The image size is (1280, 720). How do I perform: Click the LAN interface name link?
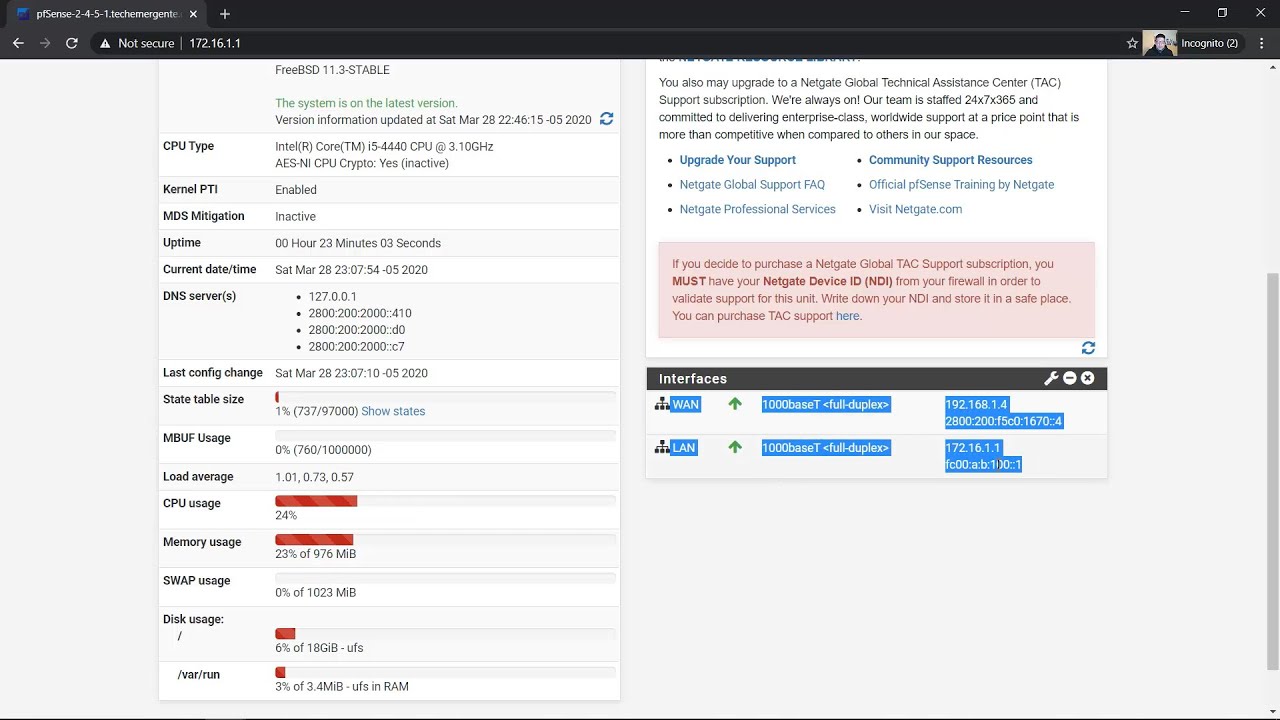(x=683, y=448)
